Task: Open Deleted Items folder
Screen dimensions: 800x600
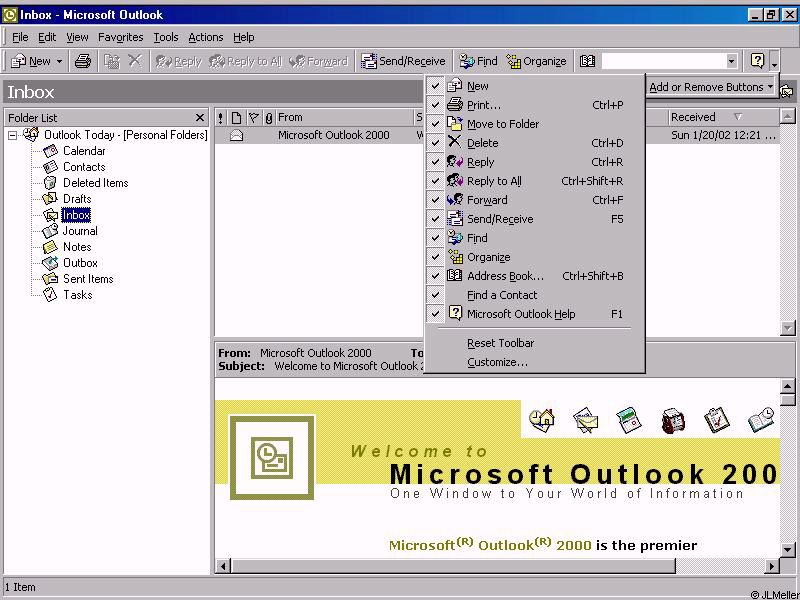Action: (95, 183)
